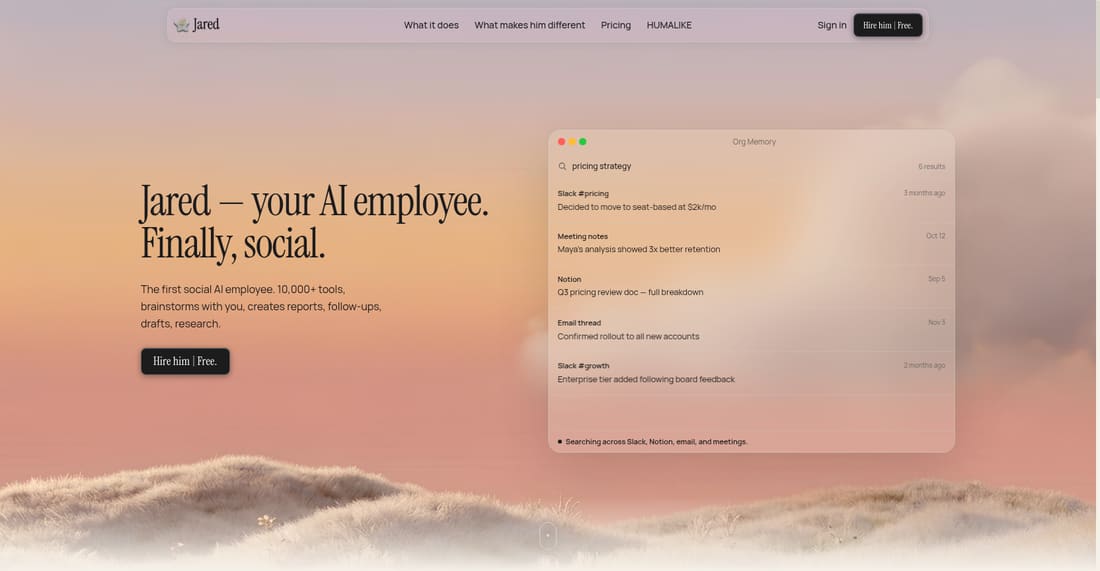Click the Jared logo icon in navbar
The width and height of the screenshot is (1100, 571).
tap(182, 25)
